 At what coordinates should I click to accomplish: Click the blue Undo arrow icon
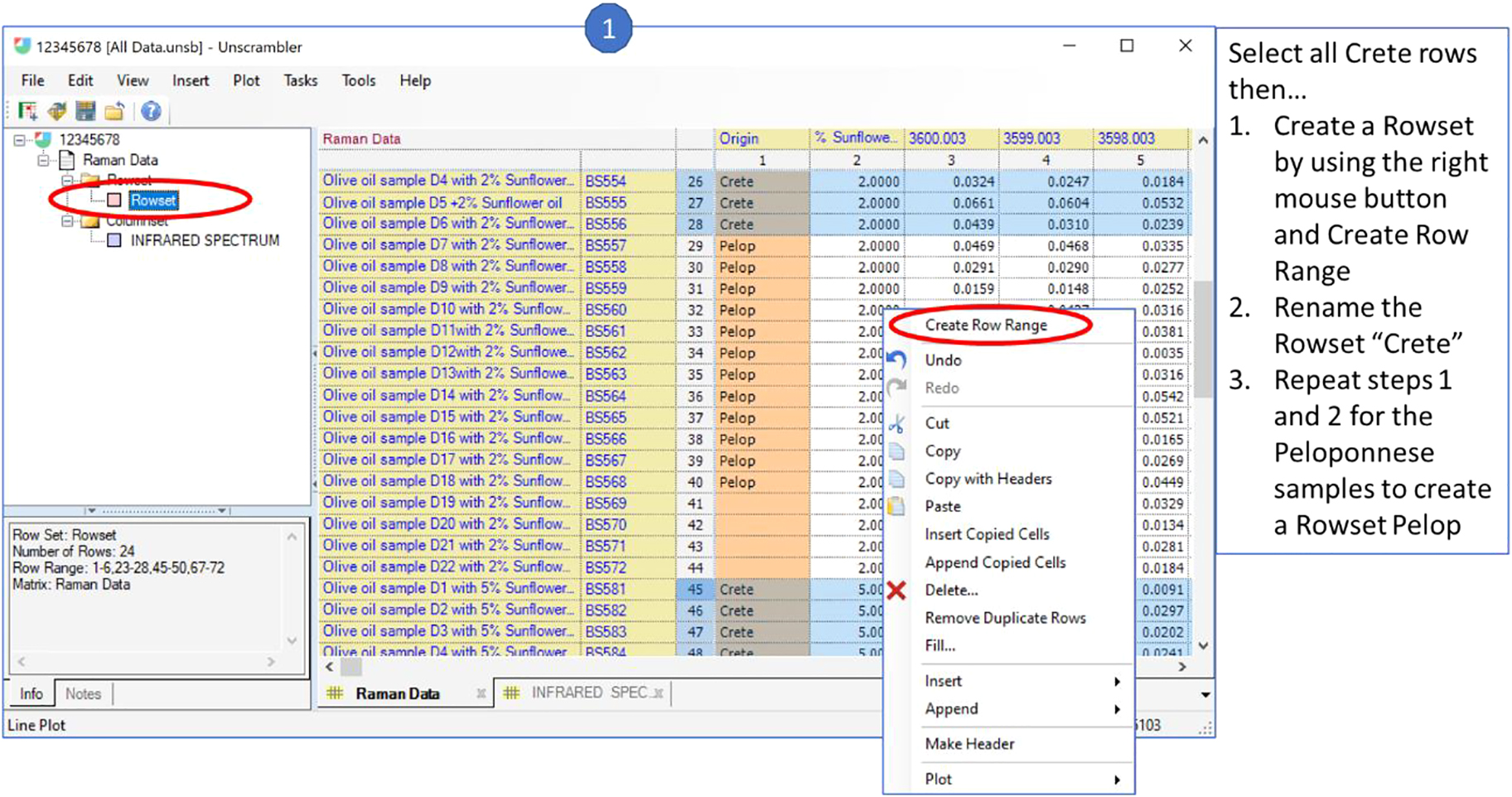click(x=896, y=360)
